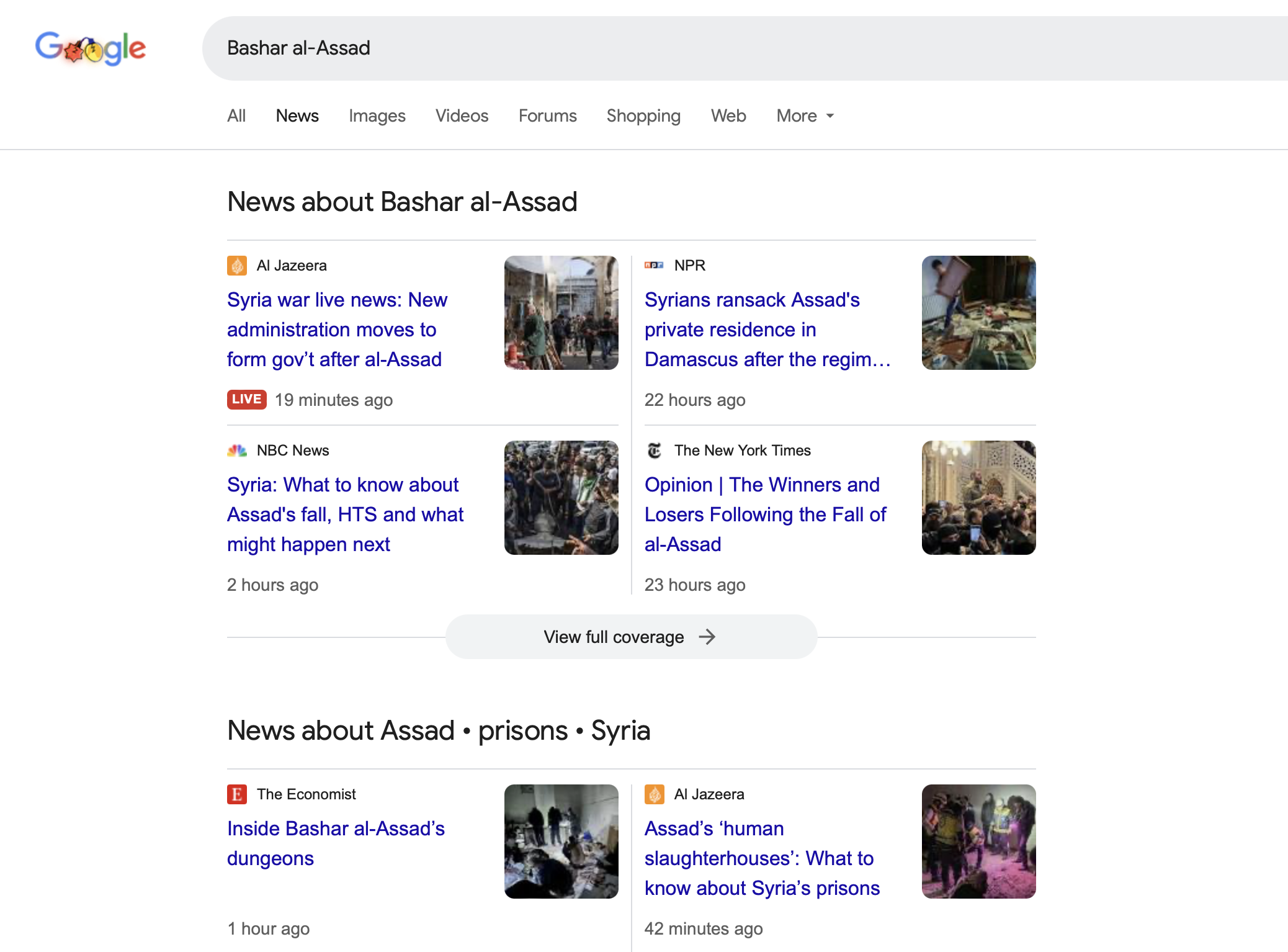Click the View full coverage button
Screen dimensions: 1288x952
pos(631,637)
